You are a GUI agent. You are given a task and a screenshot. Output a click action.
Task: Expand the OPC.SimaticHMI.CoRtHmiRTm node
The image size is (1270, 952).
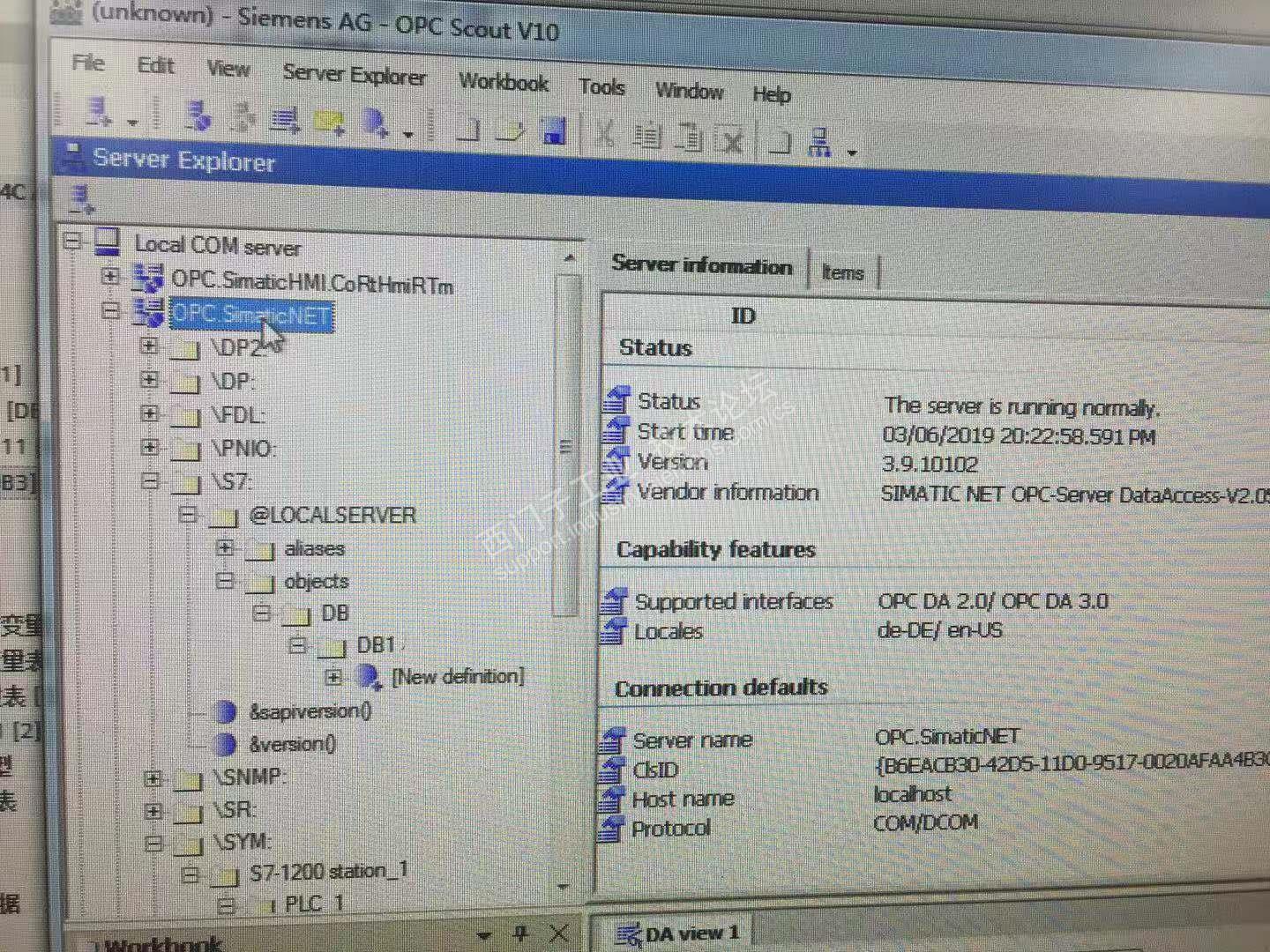[x=109, y=276]
